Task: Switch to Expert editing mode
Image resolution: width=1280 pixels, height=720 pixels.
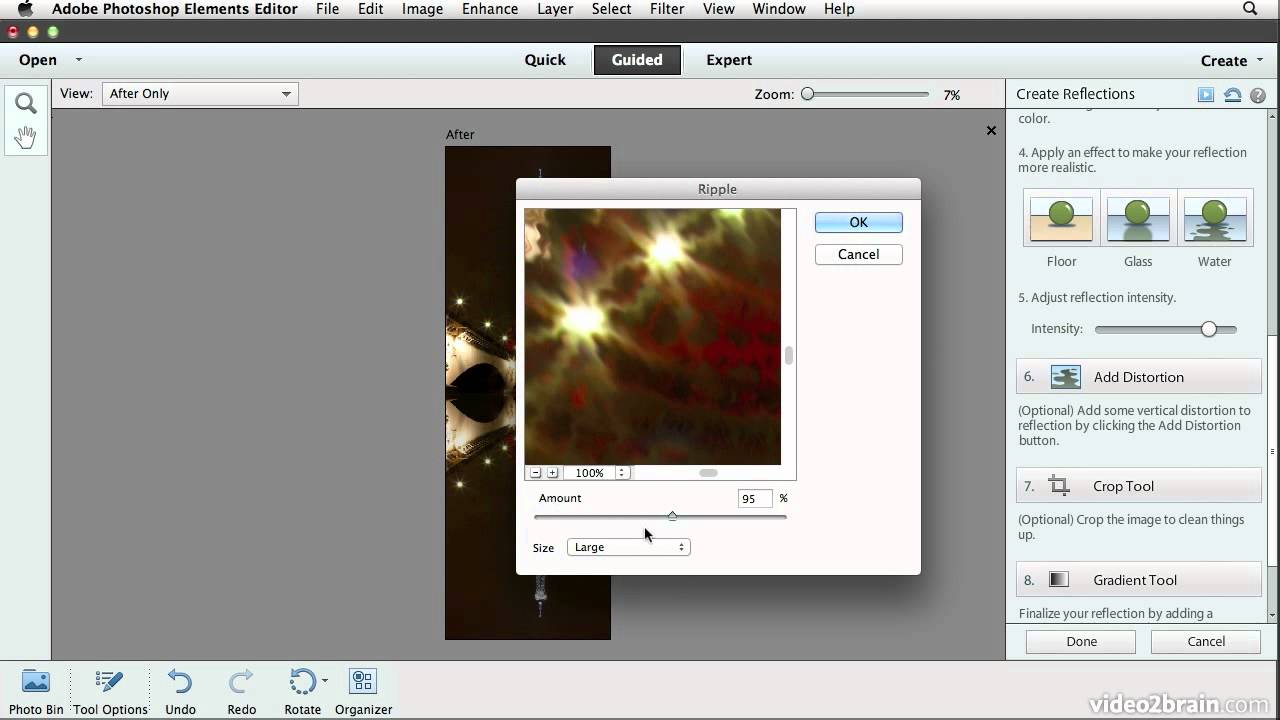Action: [729, 60]
